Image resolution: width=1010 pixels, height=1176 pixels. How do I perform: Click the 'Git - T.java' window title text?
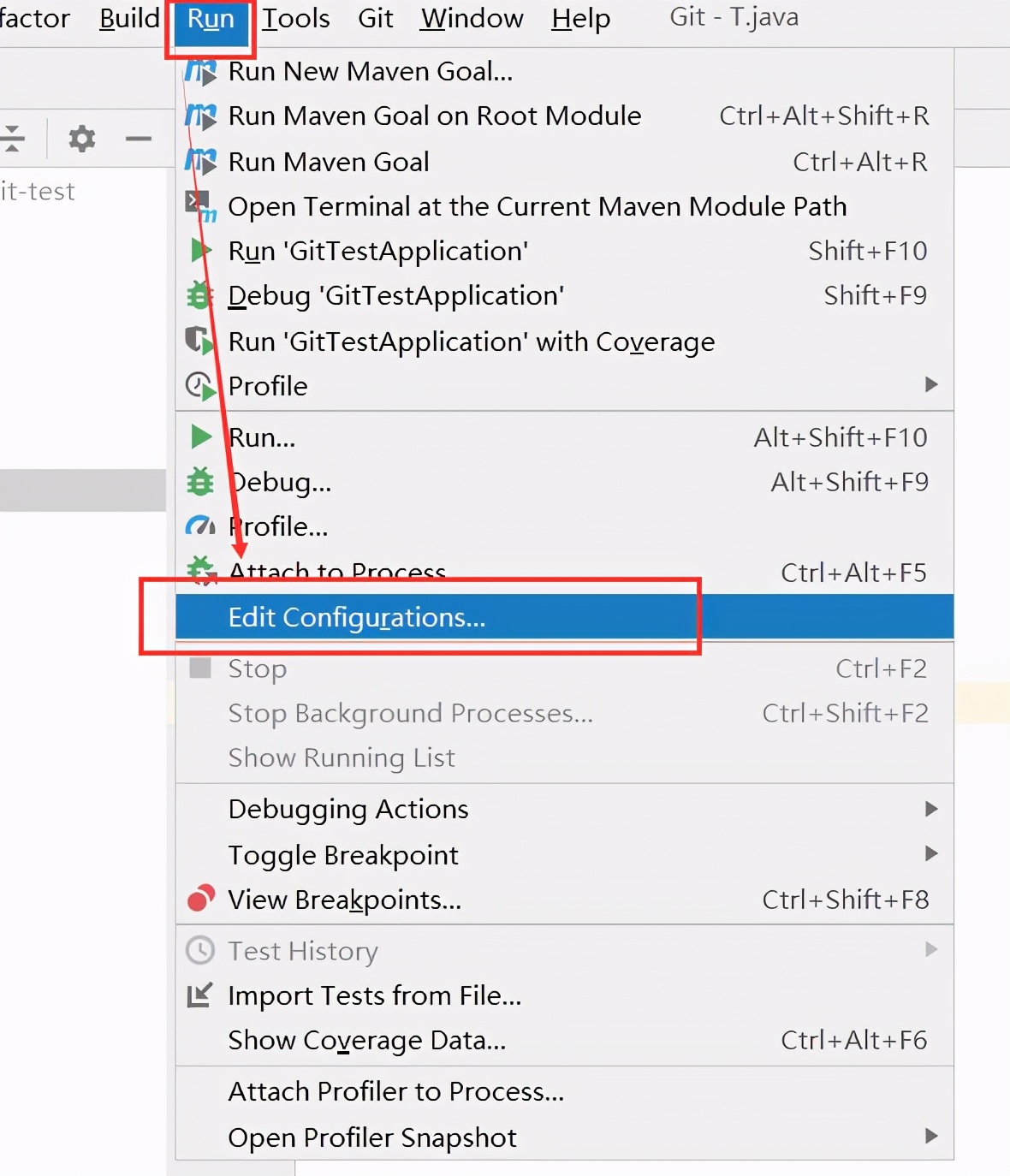[734, 17]
